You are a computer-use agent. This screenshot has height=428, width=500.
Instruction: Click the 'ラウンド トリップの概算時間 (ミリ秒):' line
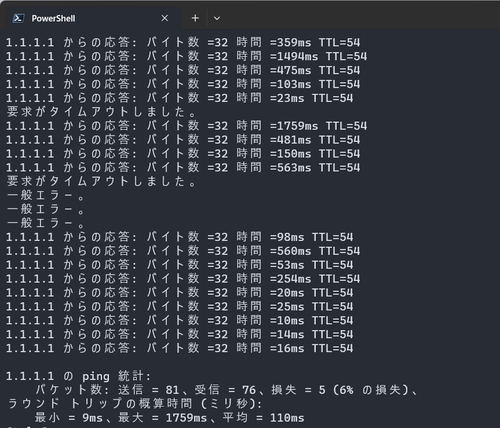pyautogui.click(x=134, y=404)
